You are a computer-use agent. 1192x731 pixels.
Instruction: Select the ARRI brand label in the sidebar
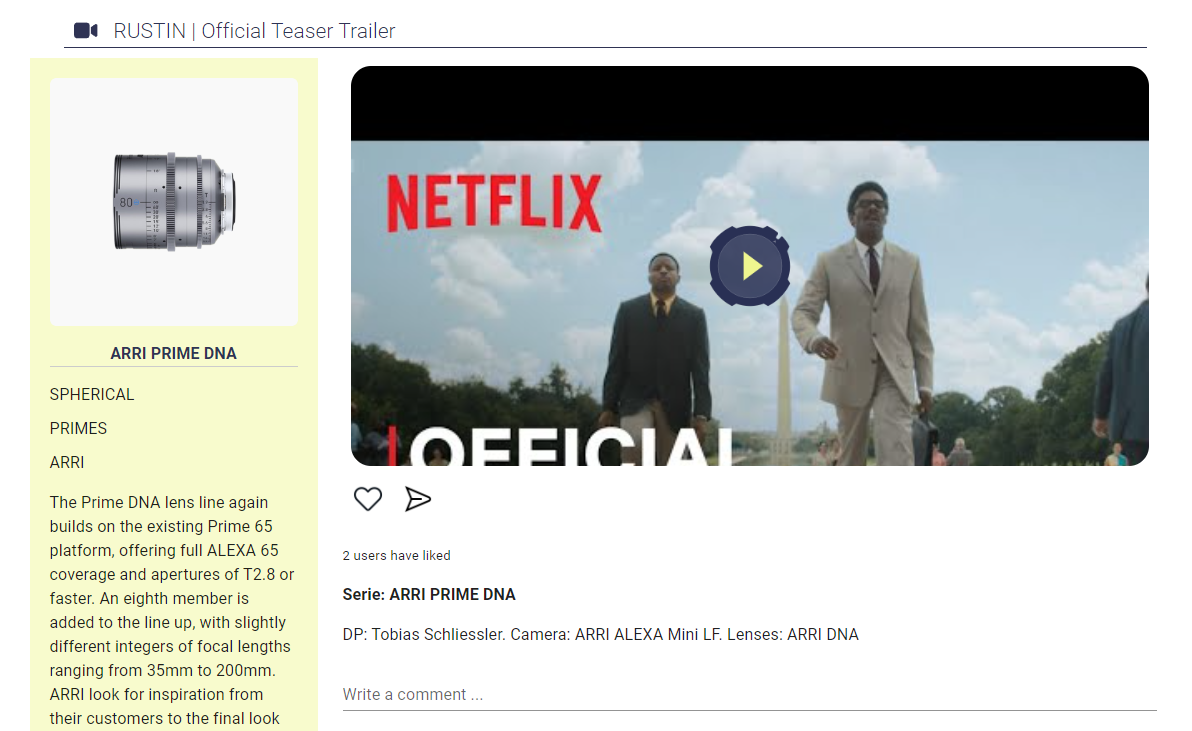[x=67, y=462]
